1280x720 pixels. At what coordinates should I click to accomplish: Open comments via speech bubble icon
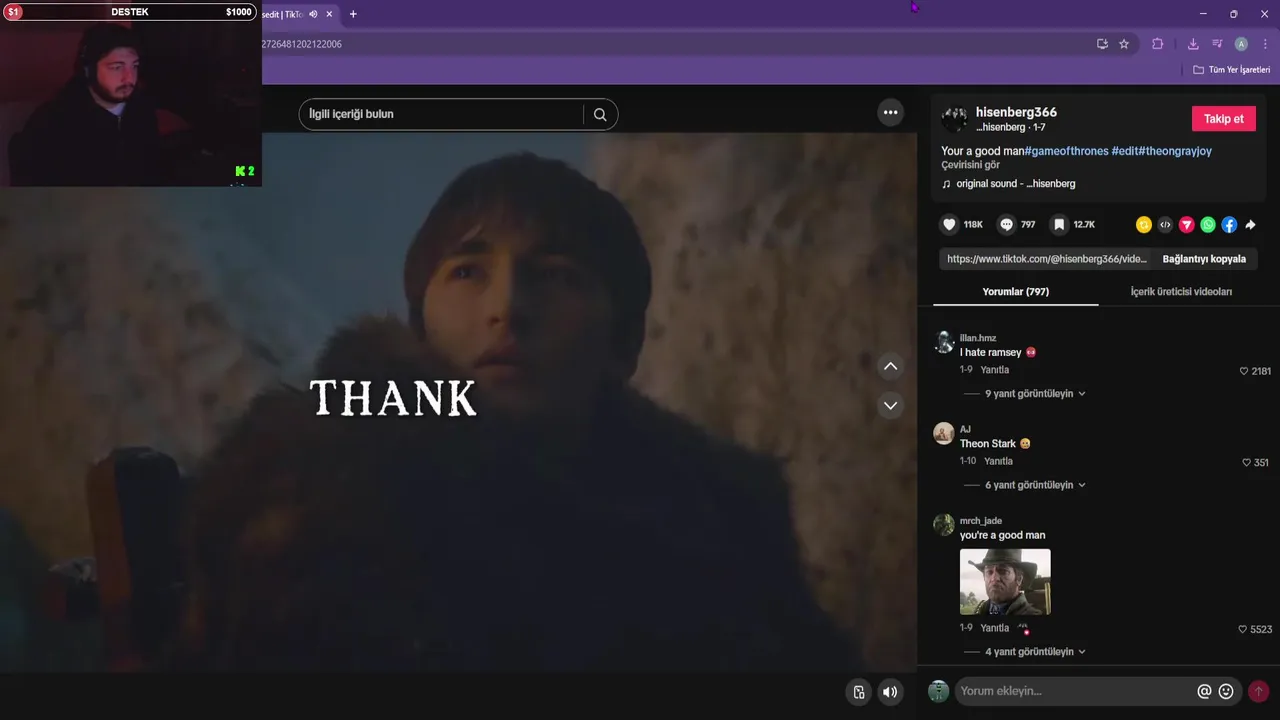click(x=1007, y=225)
